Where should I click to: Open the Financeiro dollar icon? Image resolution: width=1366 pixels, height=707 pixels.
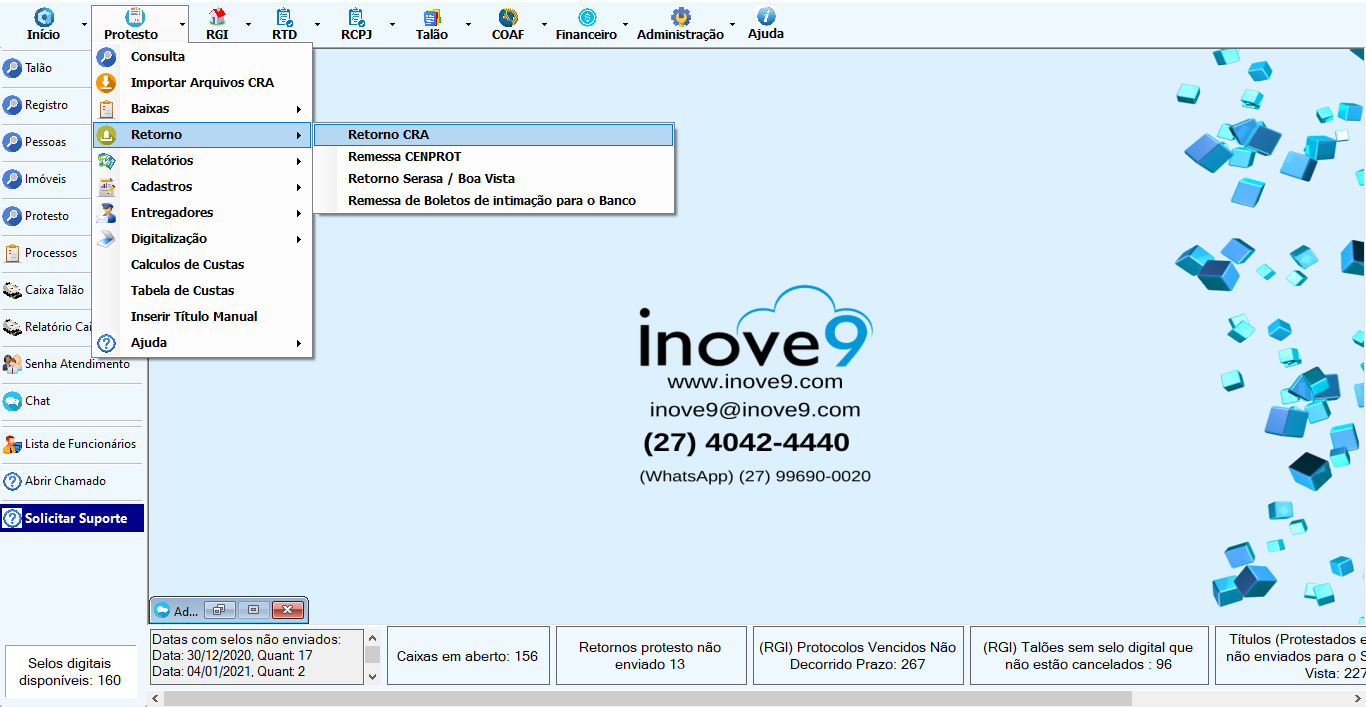click(x=587, y=17)
